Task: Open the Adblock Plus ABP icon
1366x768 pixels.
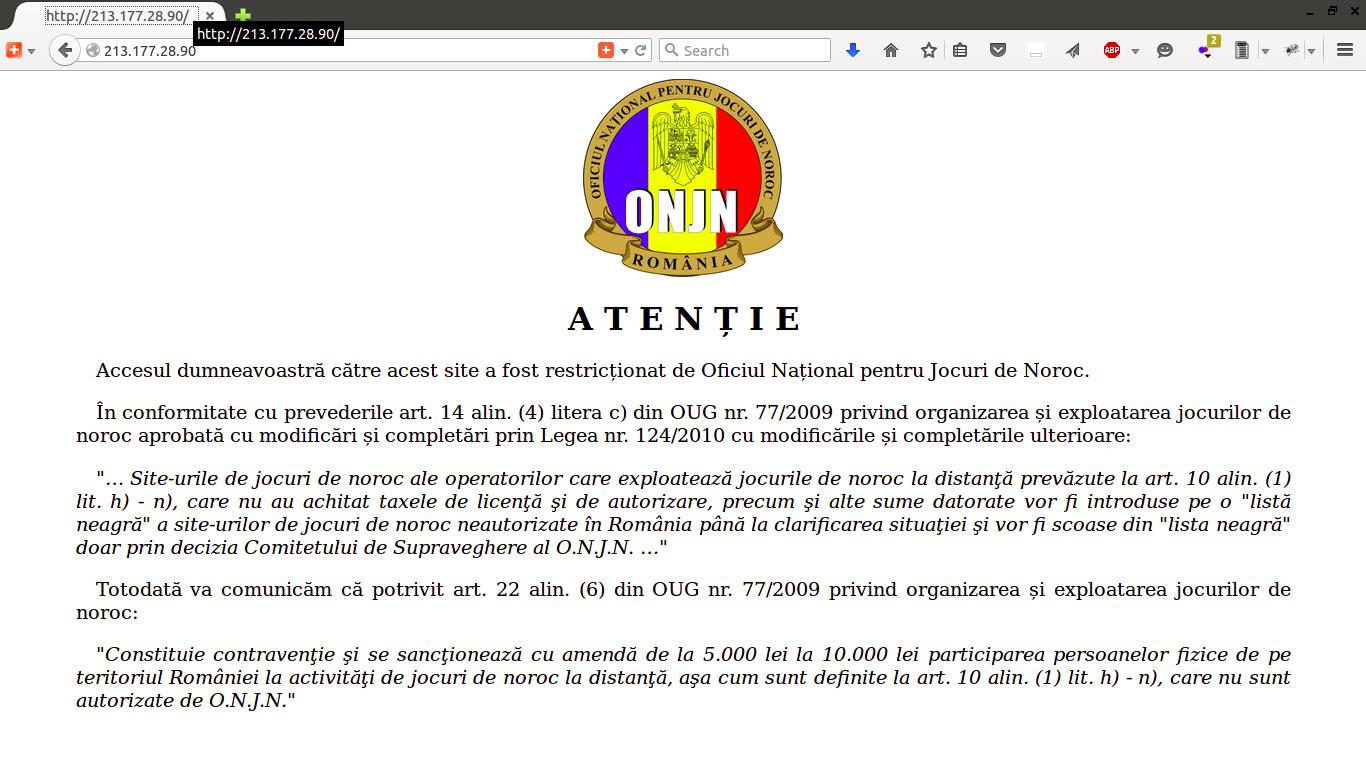Action: tap(1112, 50)
